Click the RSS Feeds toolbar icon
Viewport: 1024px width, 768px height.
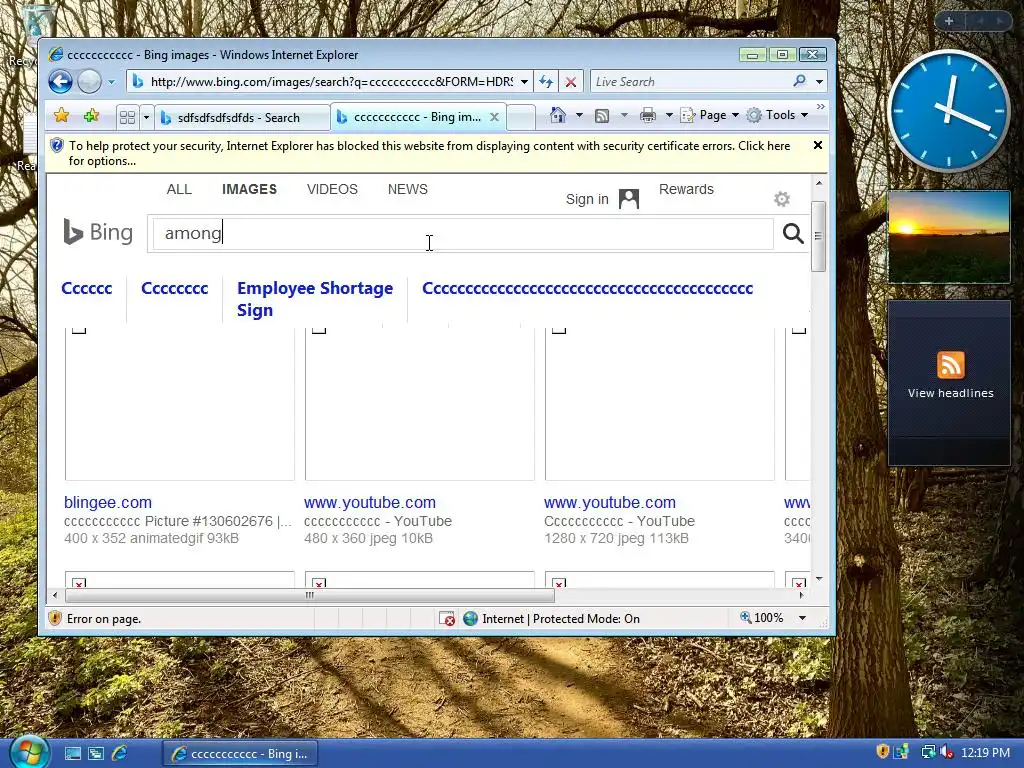[602, 116]
